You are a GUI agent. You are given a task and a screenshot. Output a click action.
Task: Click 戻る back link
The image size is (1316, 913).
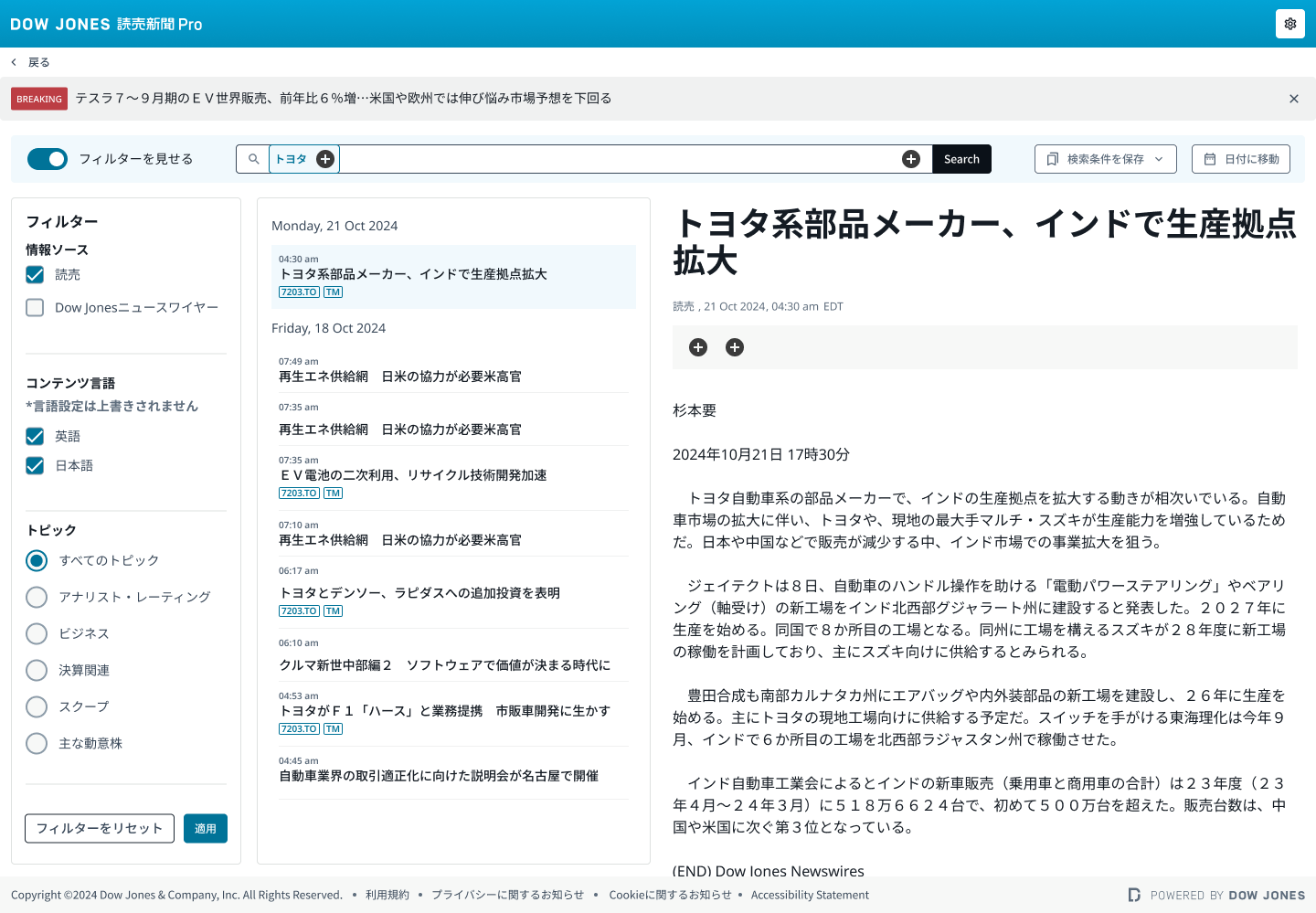(x=38, y=62)
